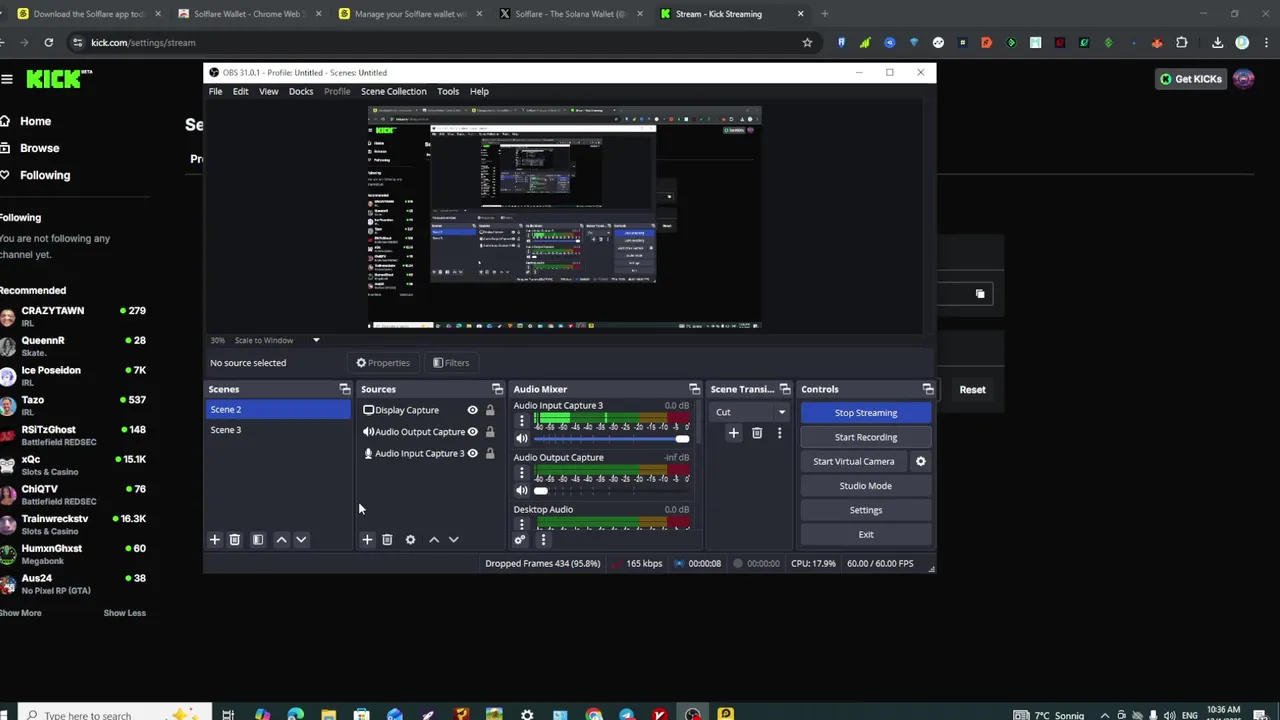This screenshot has height=720, width=1280.
Task: Add a new source with the plus icon
Action: pos(367,540)
